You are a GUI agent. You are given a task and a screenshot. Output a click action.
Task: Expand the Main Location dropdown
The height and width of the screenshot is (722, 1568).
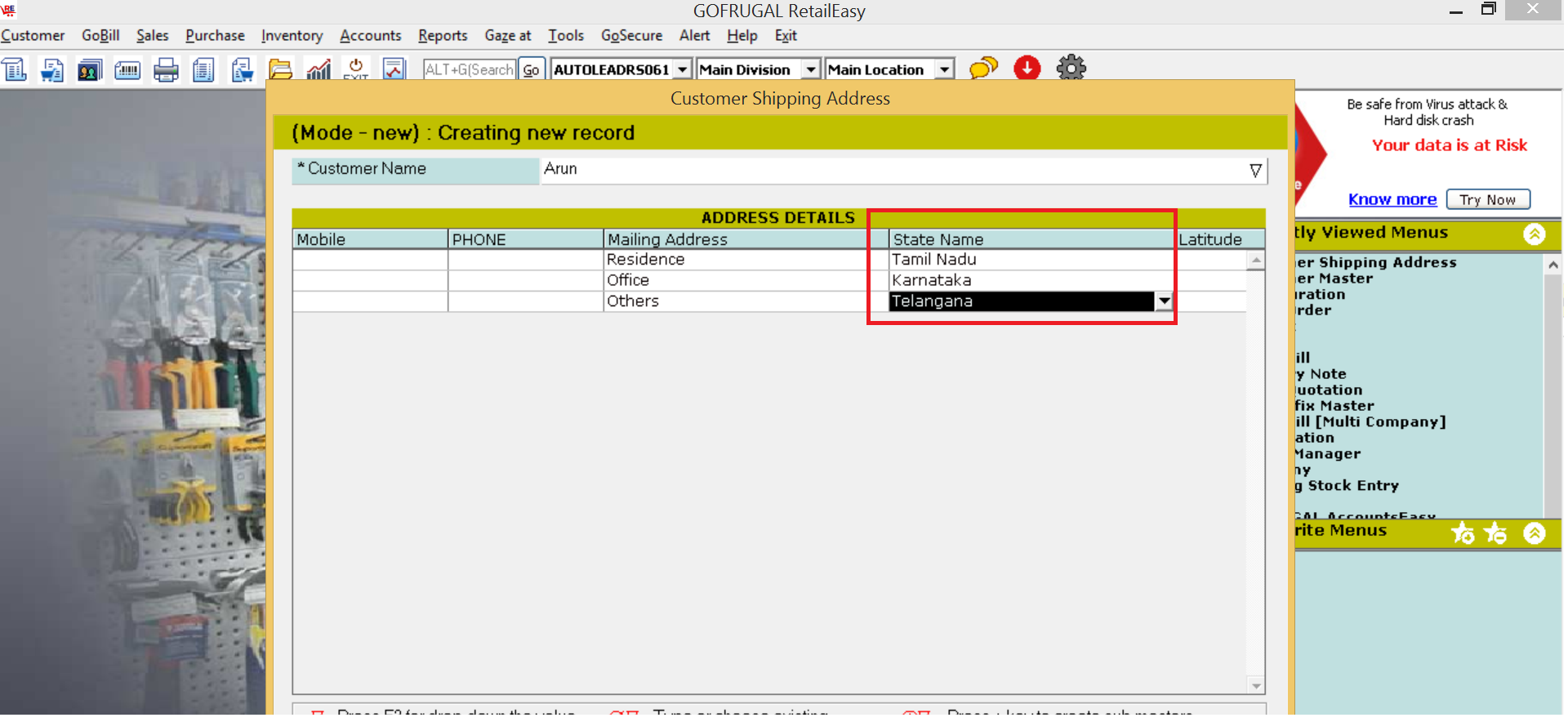(944, 70)
